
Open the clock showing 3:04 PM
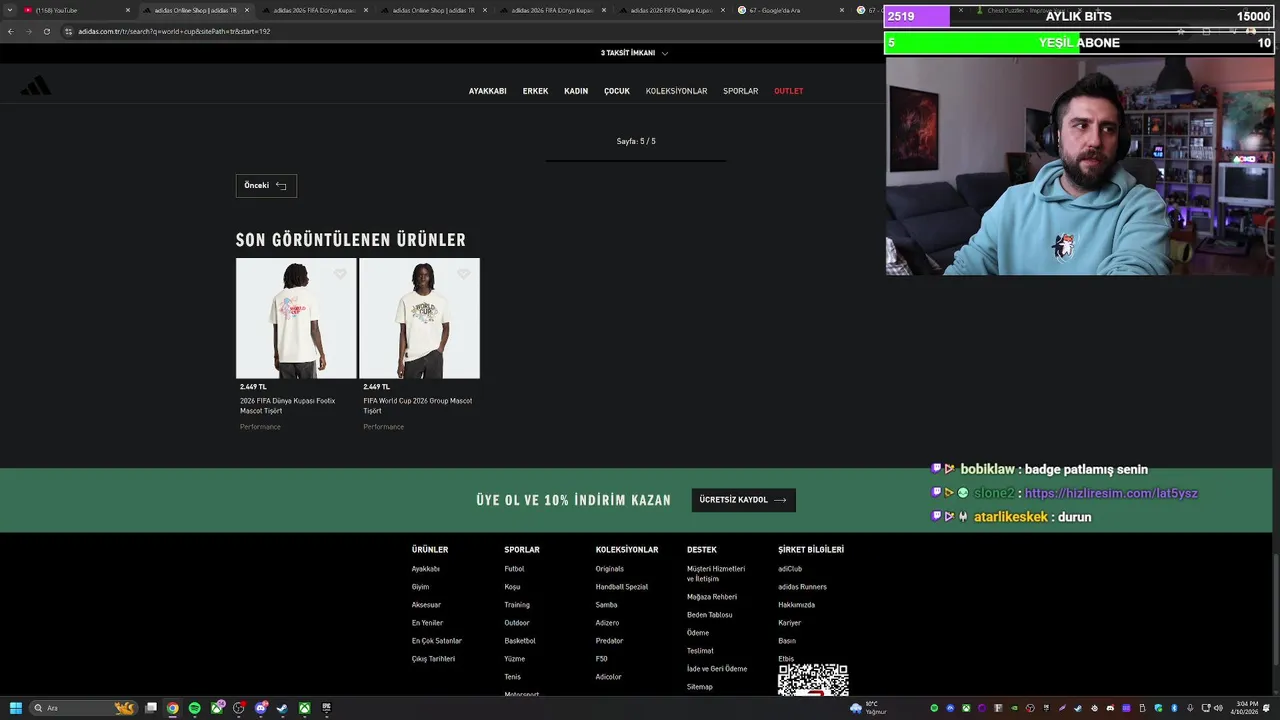point(1246,708)
